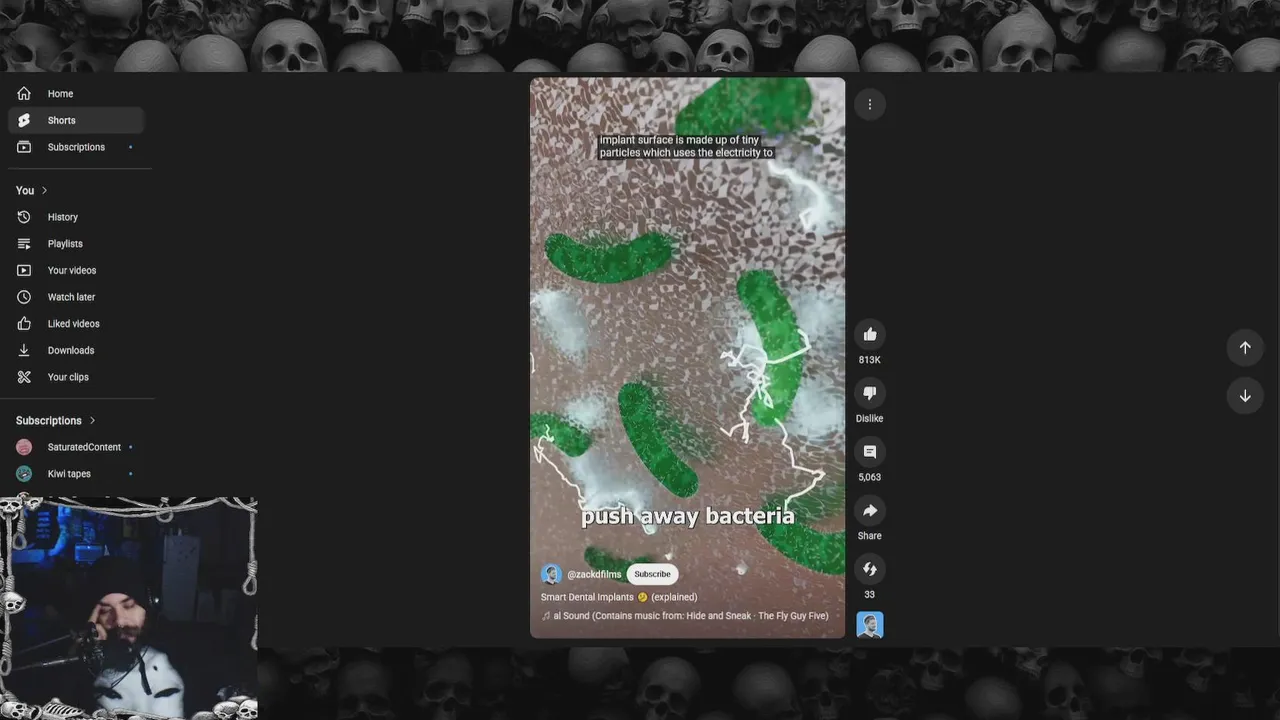Click the Shorts icon in sidebar
Viewport: 1280px width, 720px height.
pos(24,120)
